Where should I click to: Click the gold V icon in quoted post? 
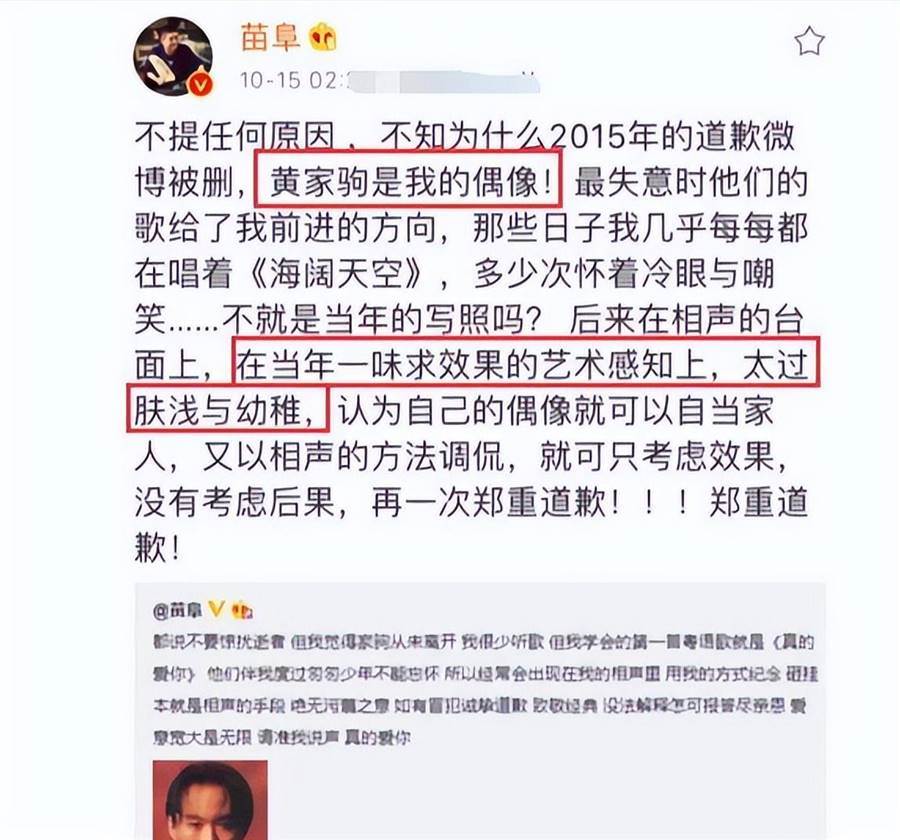(x=216, y=609)
